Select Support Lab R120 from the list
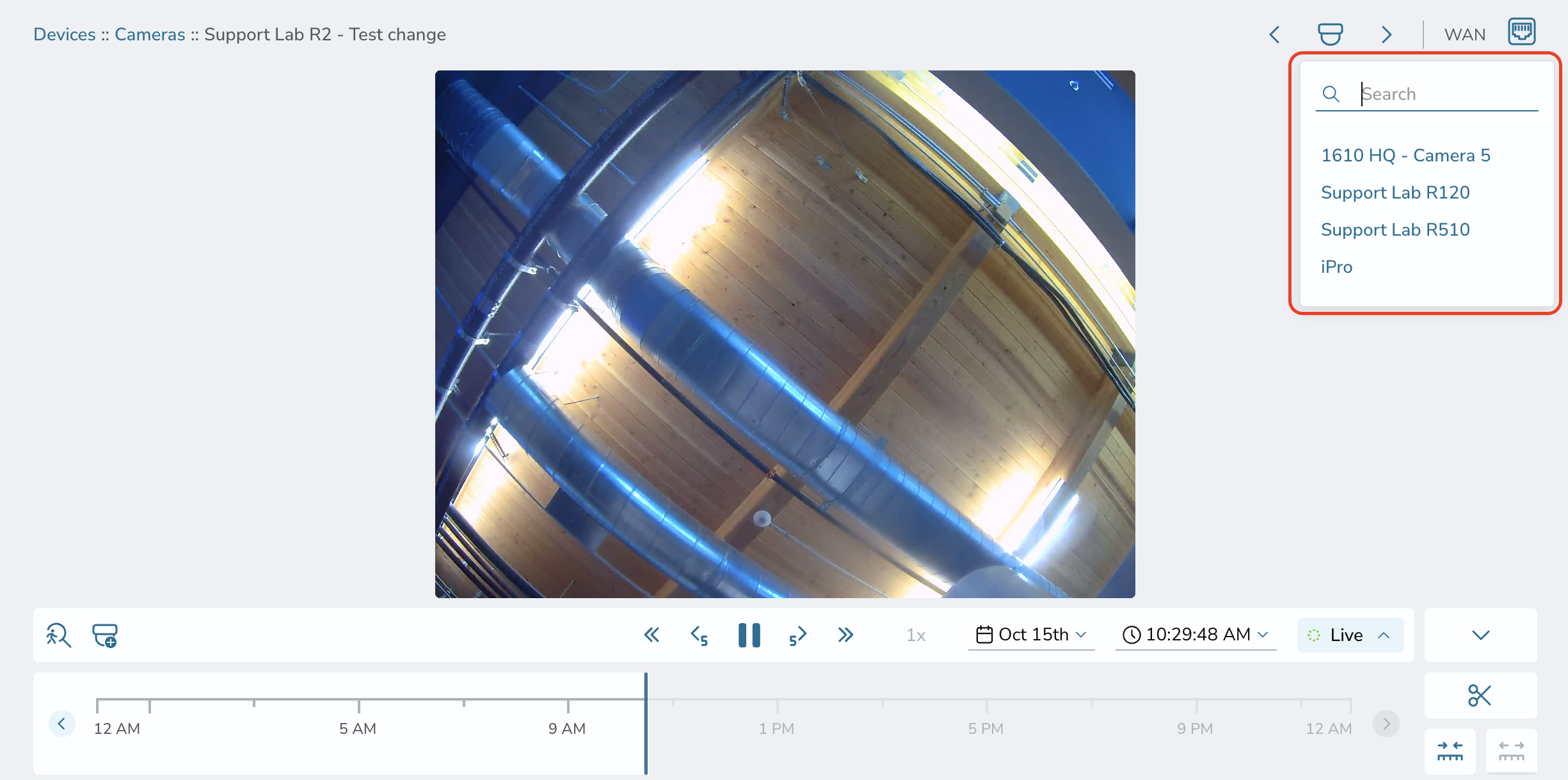This screenshot has height=780, width=1568. [x=1395, y=192]
